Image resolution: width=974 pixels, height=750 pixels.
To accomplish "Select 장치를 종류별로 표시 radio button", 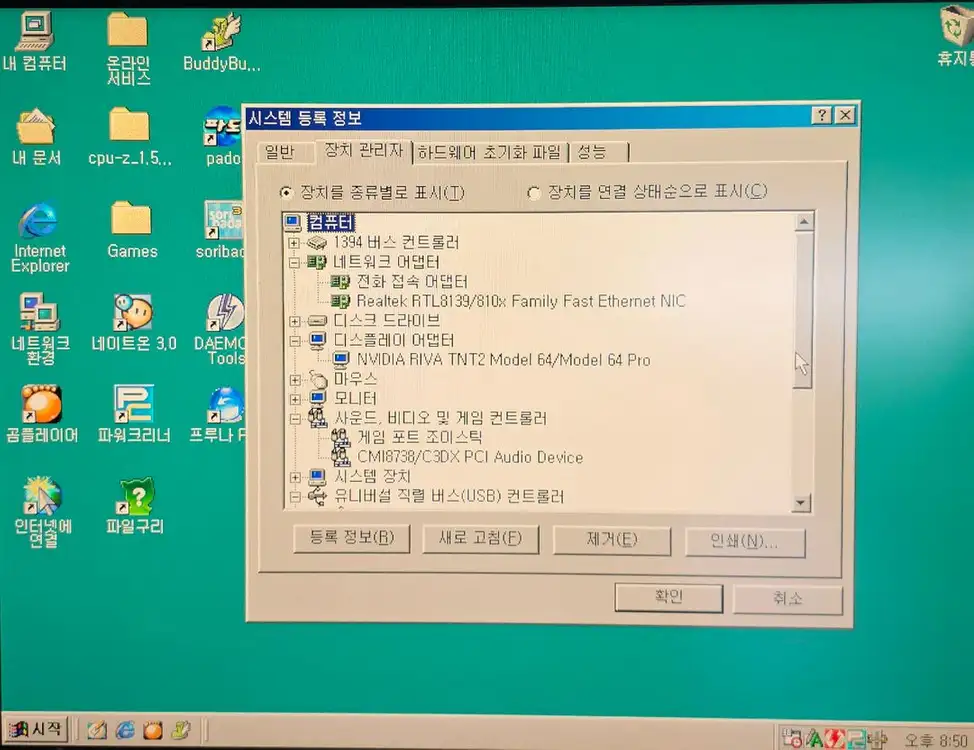I will point(285,193).
